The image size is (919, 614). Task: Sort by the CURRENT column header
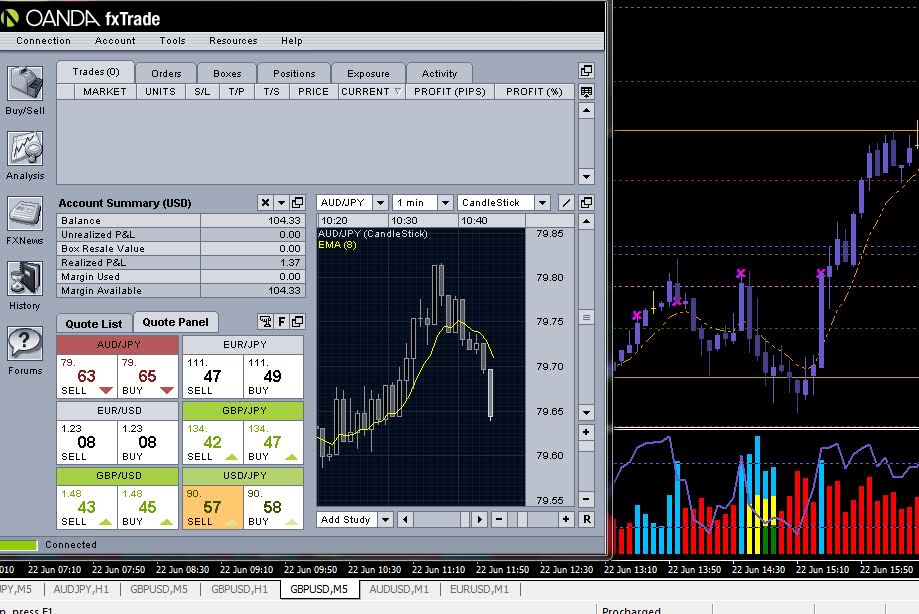370,92
